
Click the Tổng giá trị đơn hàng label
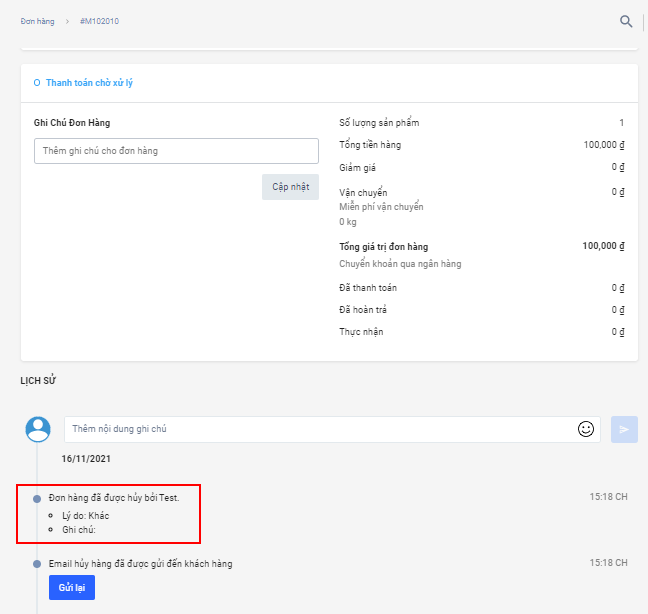pos(383,247)
